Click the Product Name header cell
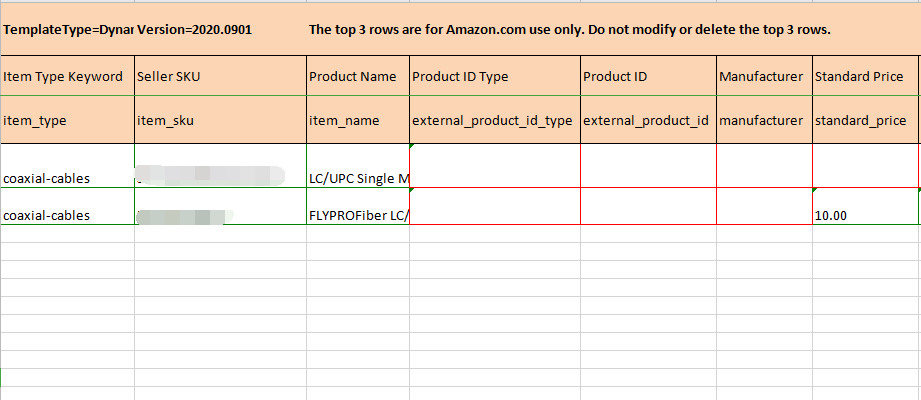 point(356,76)
